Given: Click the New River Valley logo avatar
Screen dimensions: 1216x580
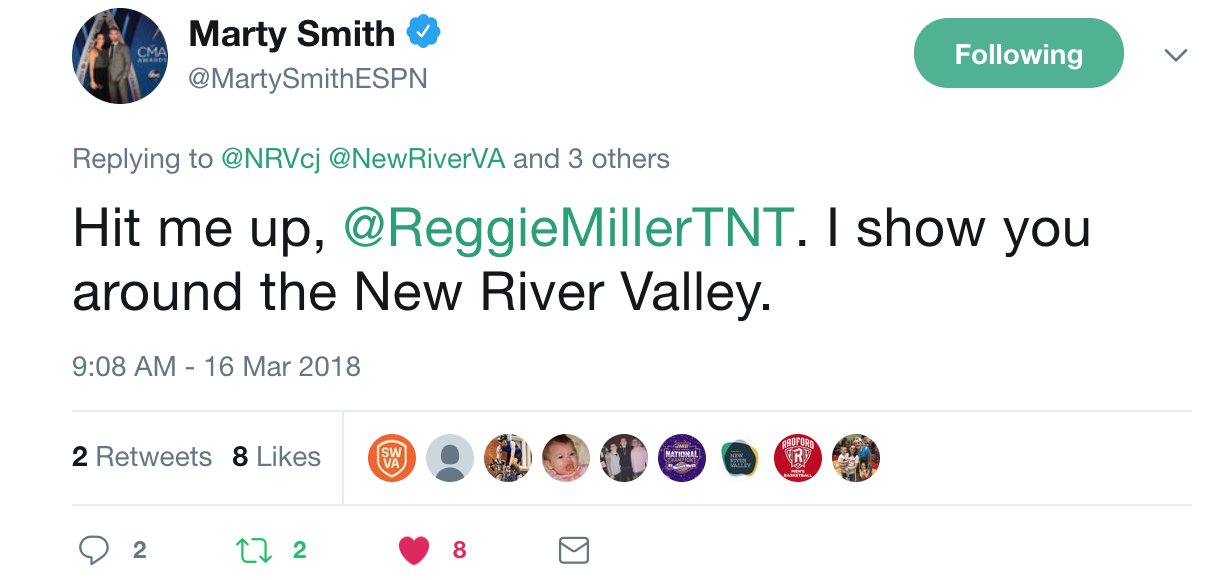Looking at the screenshot, I should click(740, 458).
